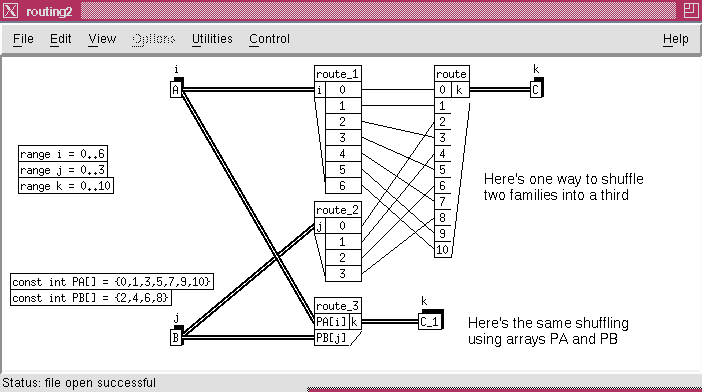Select the const int PB[] declaration

coord(91,298)
